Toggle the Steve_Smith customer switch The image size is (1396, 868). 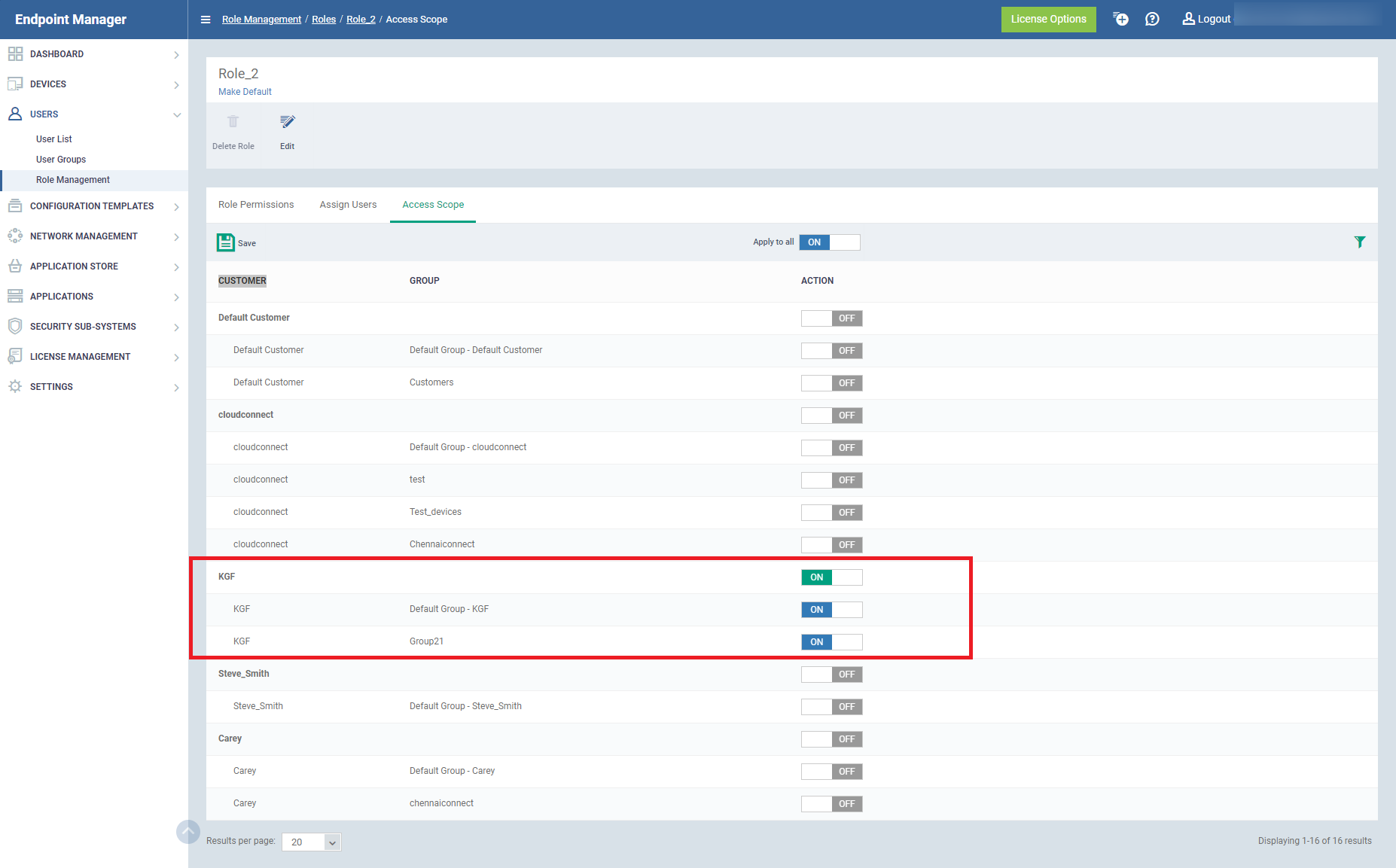tap(832, 675)
